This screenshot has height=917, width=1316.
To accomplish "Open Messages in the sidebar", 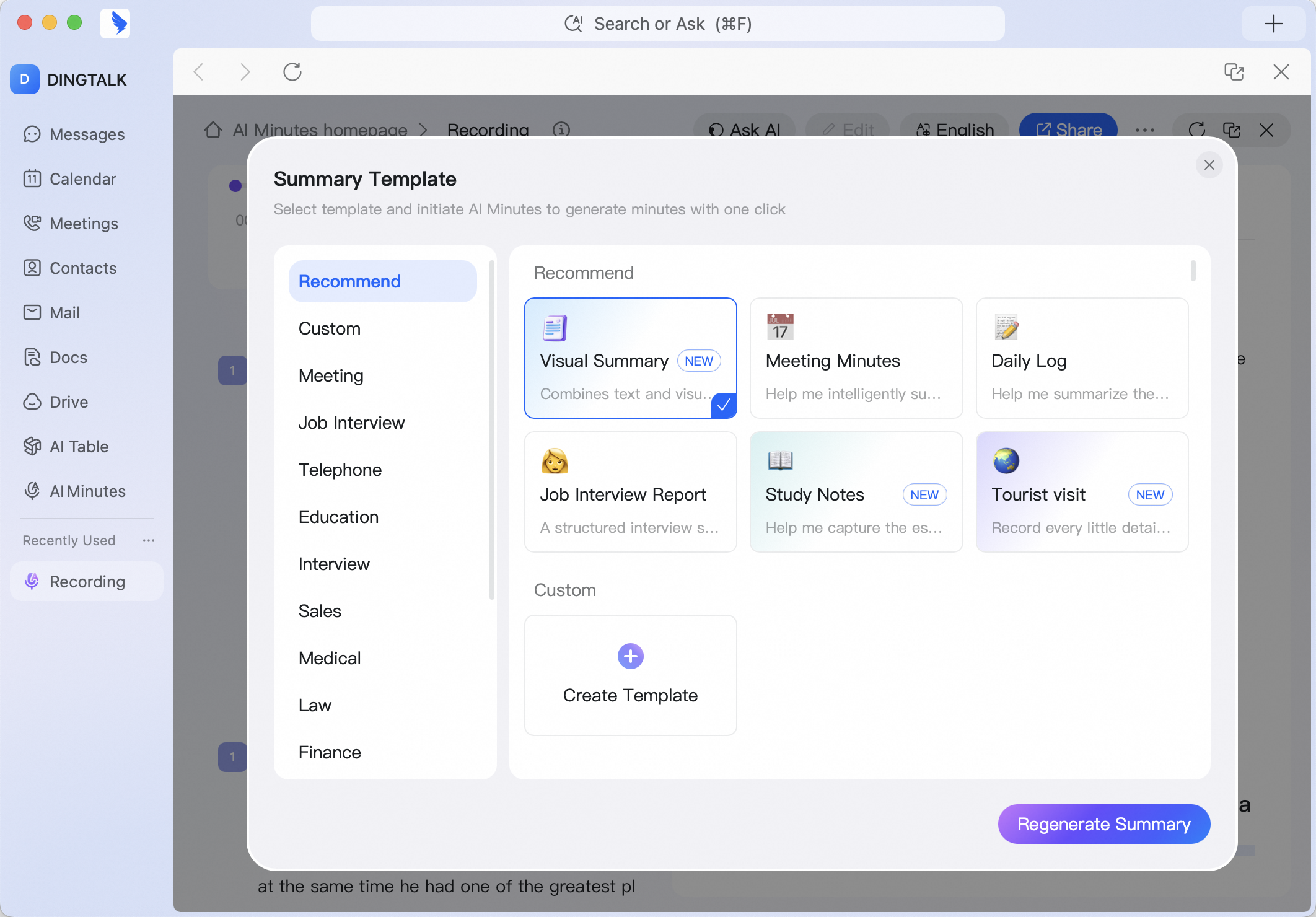I will pos(87,134).
